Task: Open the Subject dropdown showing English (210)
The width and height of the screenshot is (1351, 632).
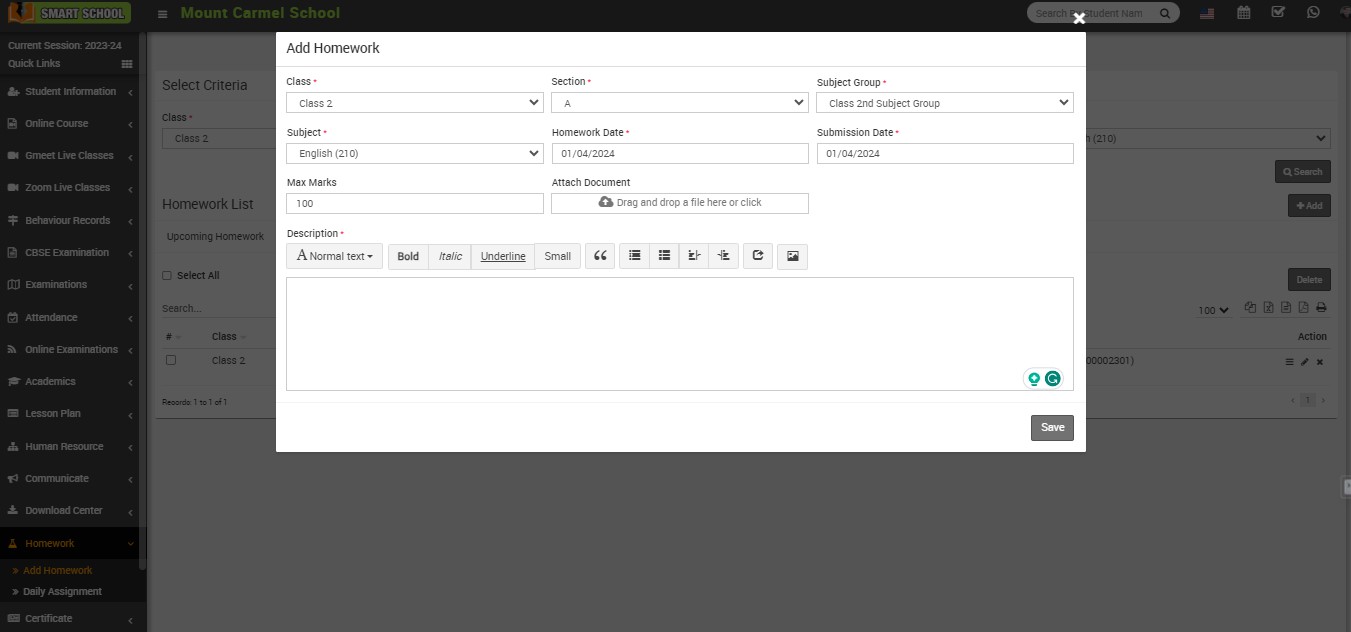Action: [x=414, y=153]
